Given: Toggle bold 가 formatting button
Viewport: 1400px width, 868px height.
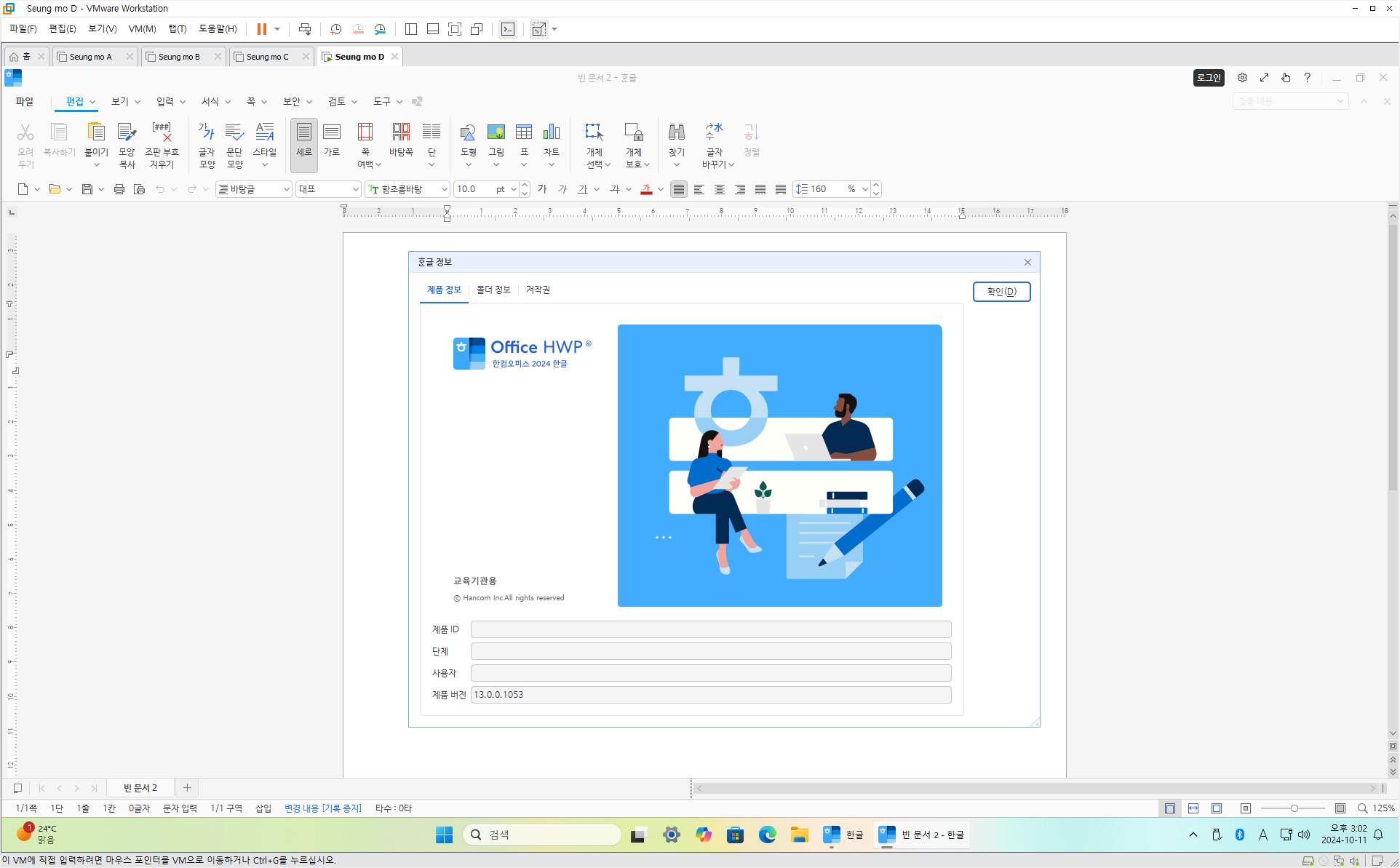Looking at the screenshot, I should tap(542, 189).
